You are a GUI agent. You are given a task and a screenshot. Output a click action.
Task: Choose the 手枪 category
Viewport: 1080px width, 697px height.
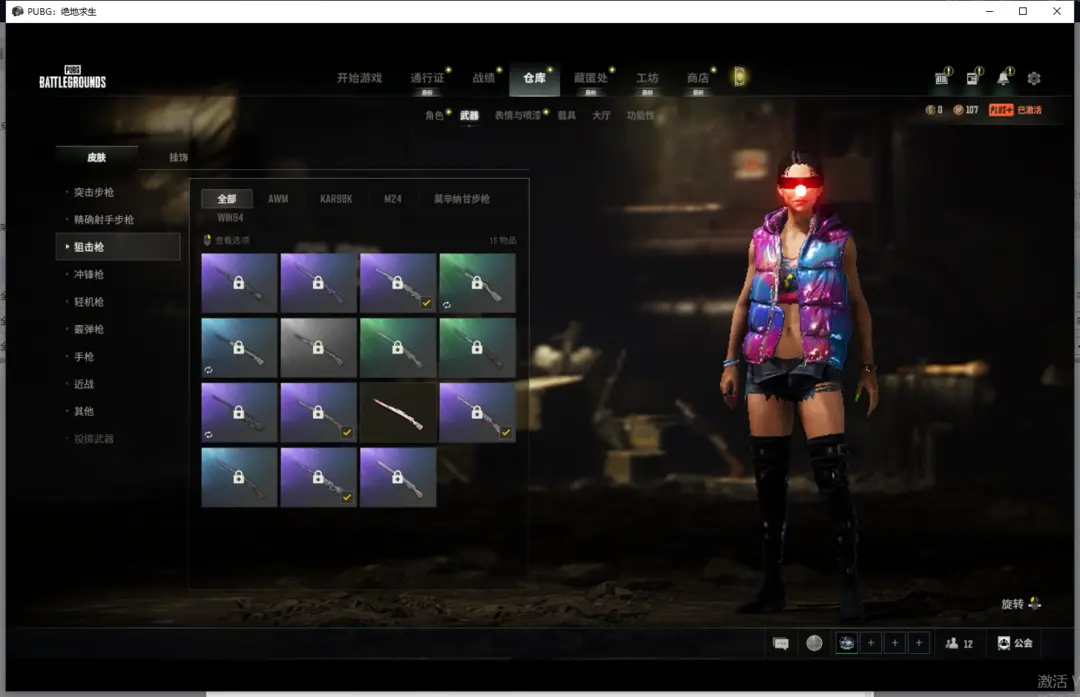pos(84,357)
